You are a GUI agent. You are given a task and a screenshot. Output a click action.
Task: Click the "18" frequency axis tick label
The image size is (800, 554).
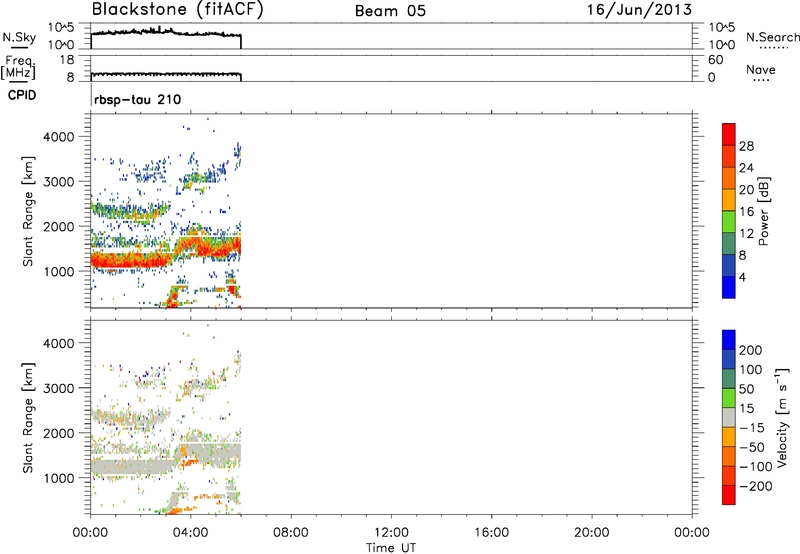(x=67, y=60)
